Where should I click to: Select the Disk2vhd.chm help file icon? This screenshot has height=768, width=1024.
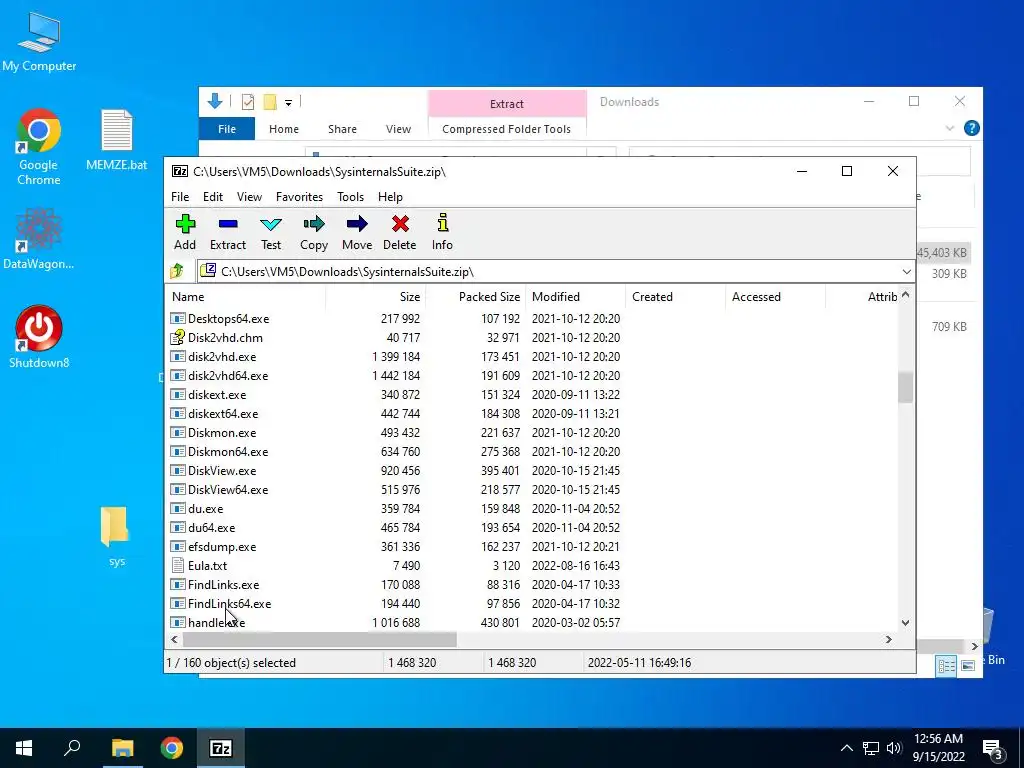[x=178, y=338]
